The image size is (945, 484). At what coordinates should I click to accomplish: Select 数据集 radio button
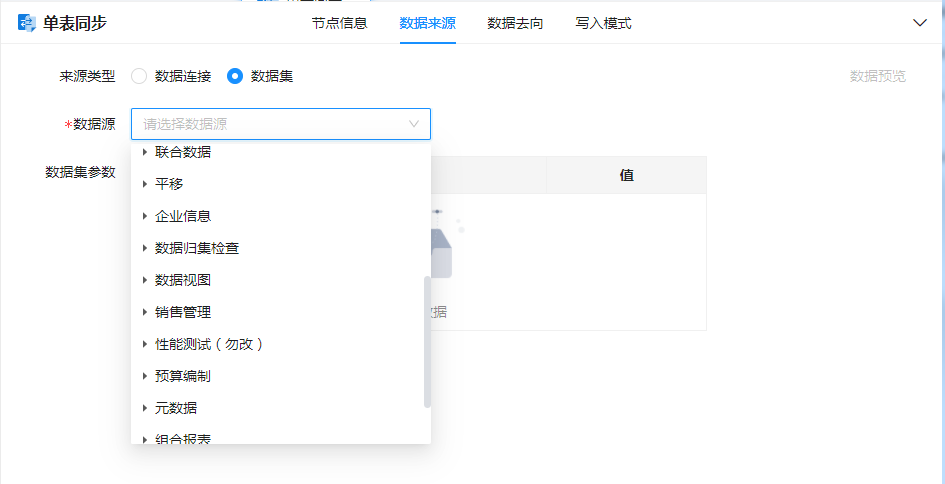click(x=235, y=76)
